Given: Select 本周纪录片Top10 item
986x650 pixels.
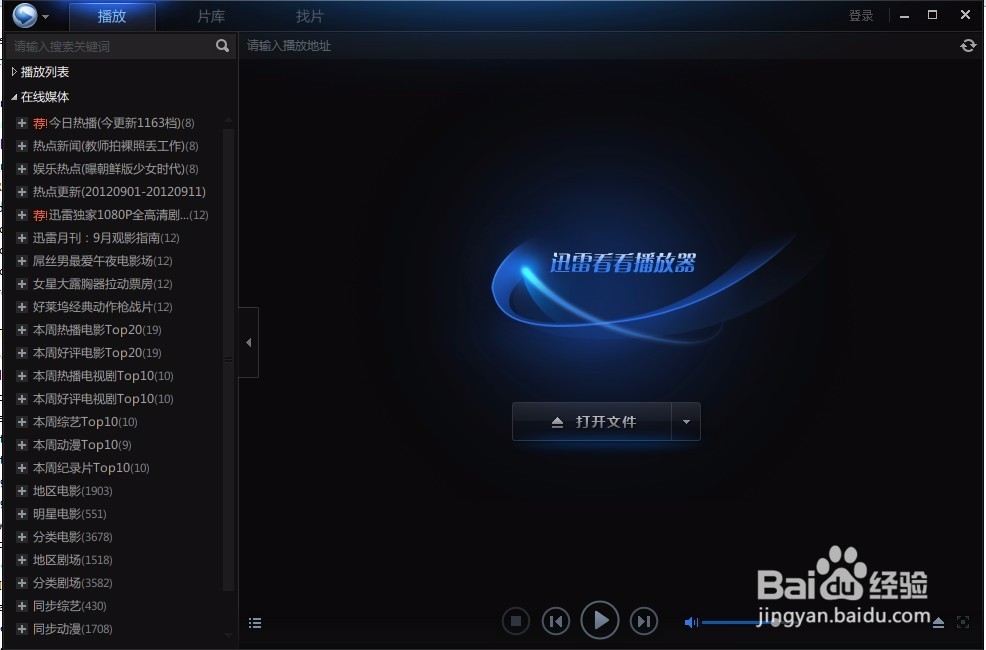Looking at the screenshot, I should pyautogui.click(x=91, y=468).
